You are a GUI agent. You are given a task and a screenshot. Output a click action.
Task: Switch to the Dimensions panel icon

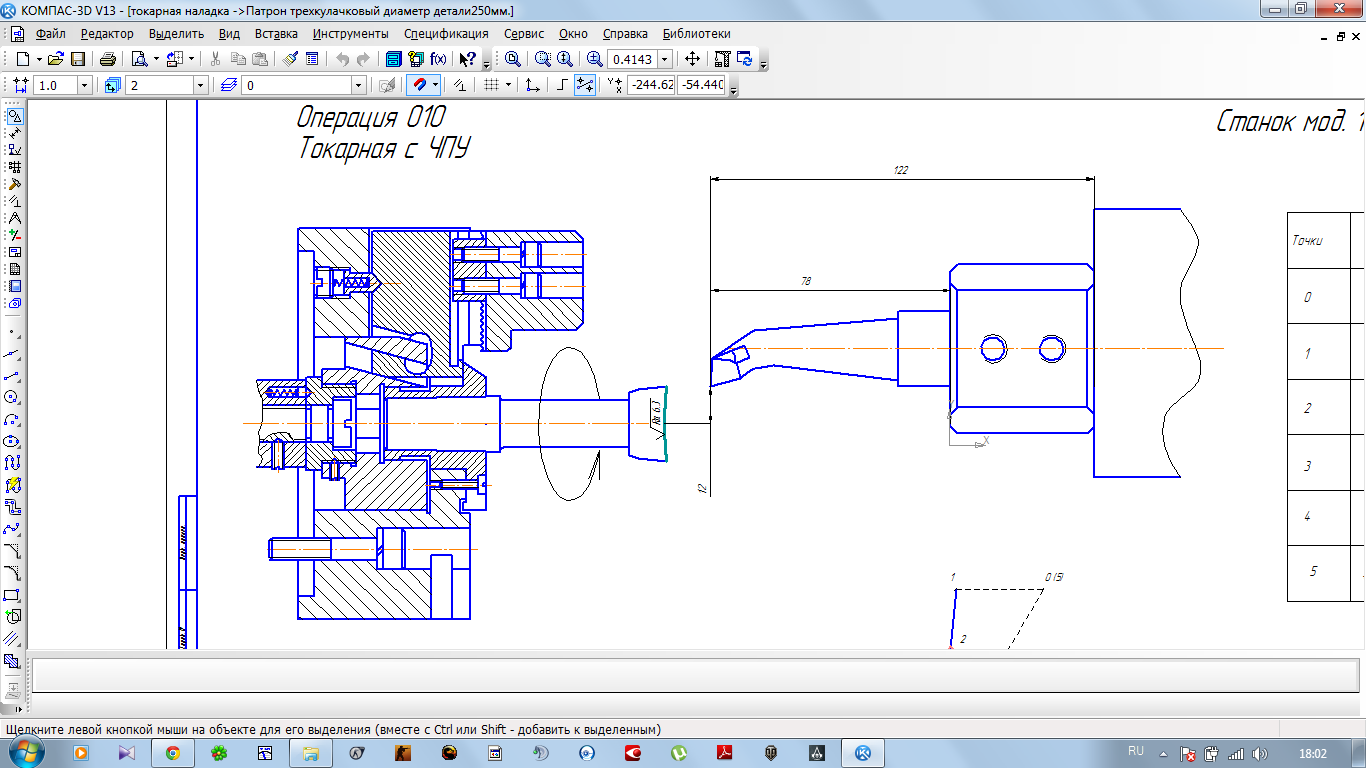[13, 133]
